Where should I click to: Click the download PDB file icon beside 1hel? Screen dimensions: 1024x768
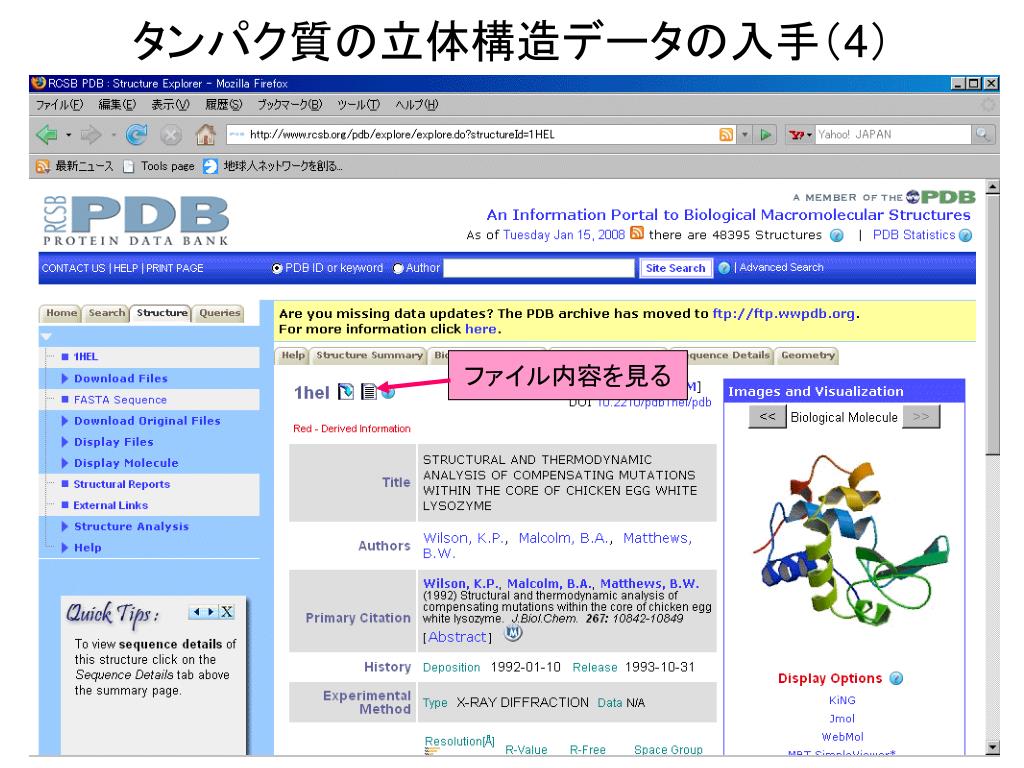345,391
